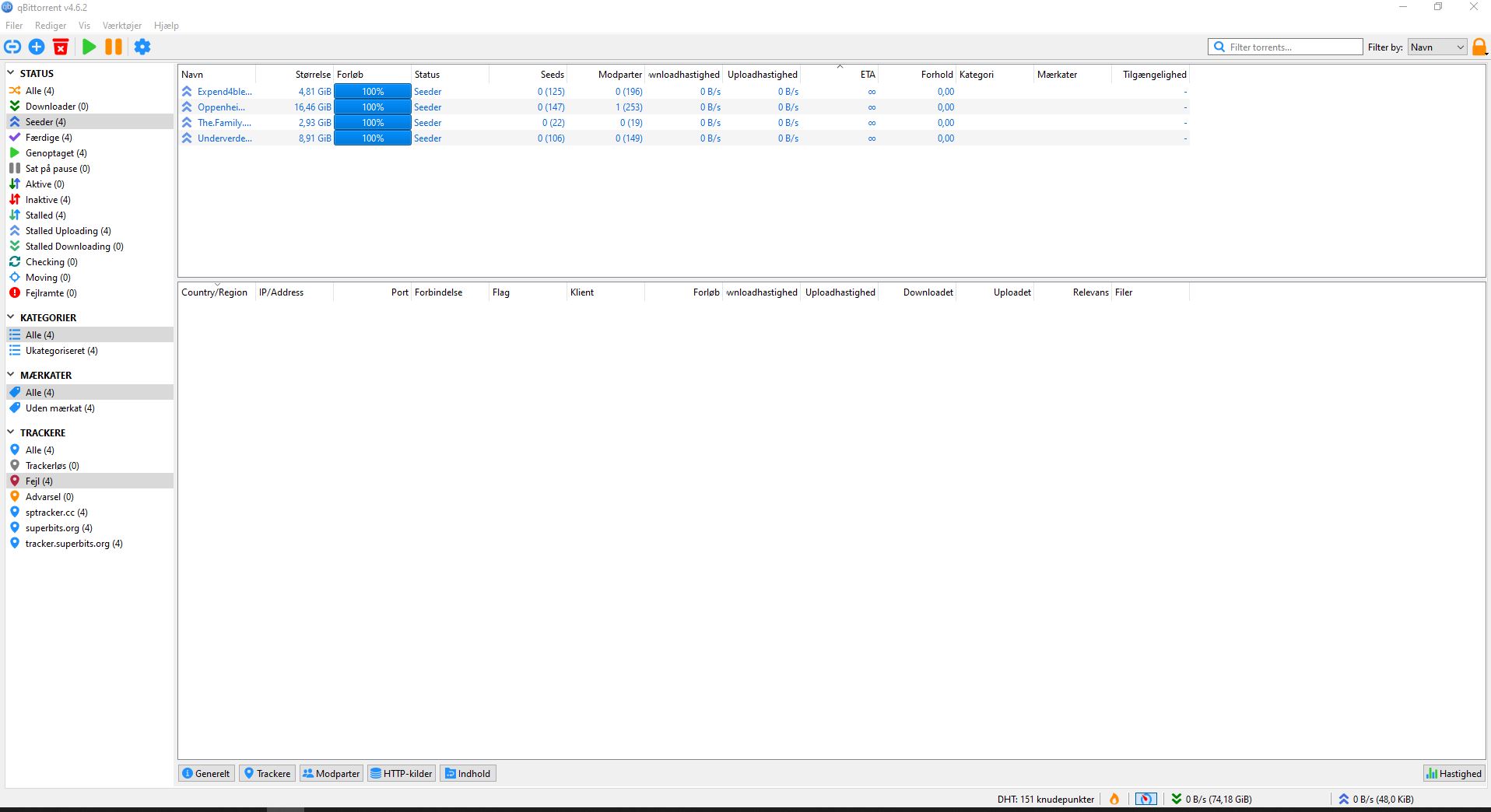
Task: Open the Filter by Navn dropdown
Action: [x=1437, y=47]
